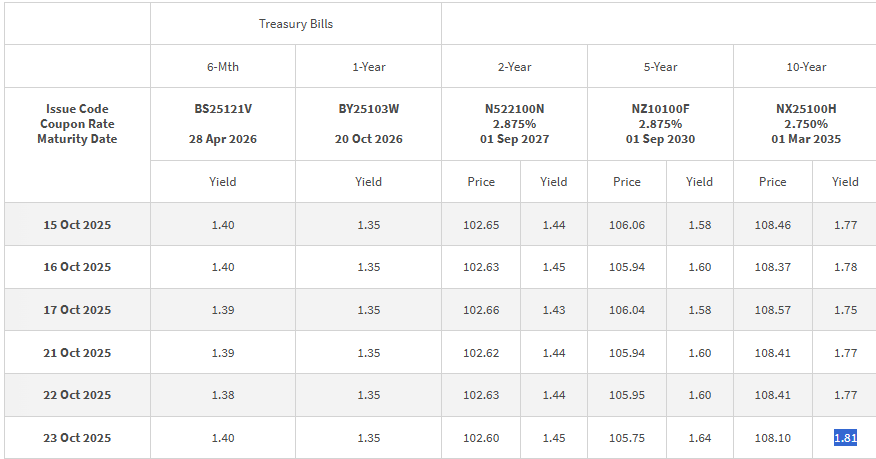Click the Treasury Bills group header
Screen dimensions: 876x459
point(295,23)
